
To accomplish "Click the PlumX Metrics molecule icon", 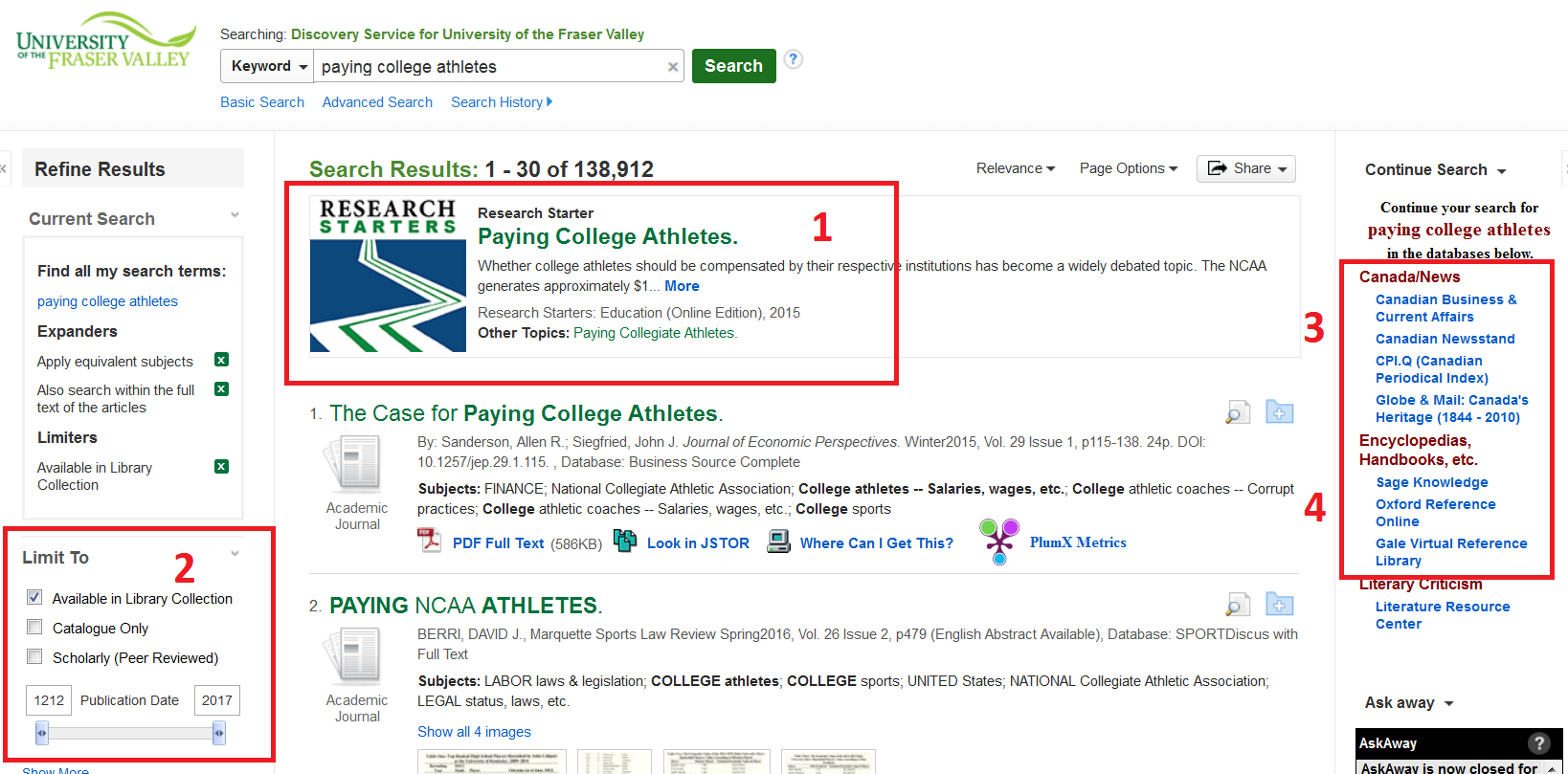I will tap(999, 542).
